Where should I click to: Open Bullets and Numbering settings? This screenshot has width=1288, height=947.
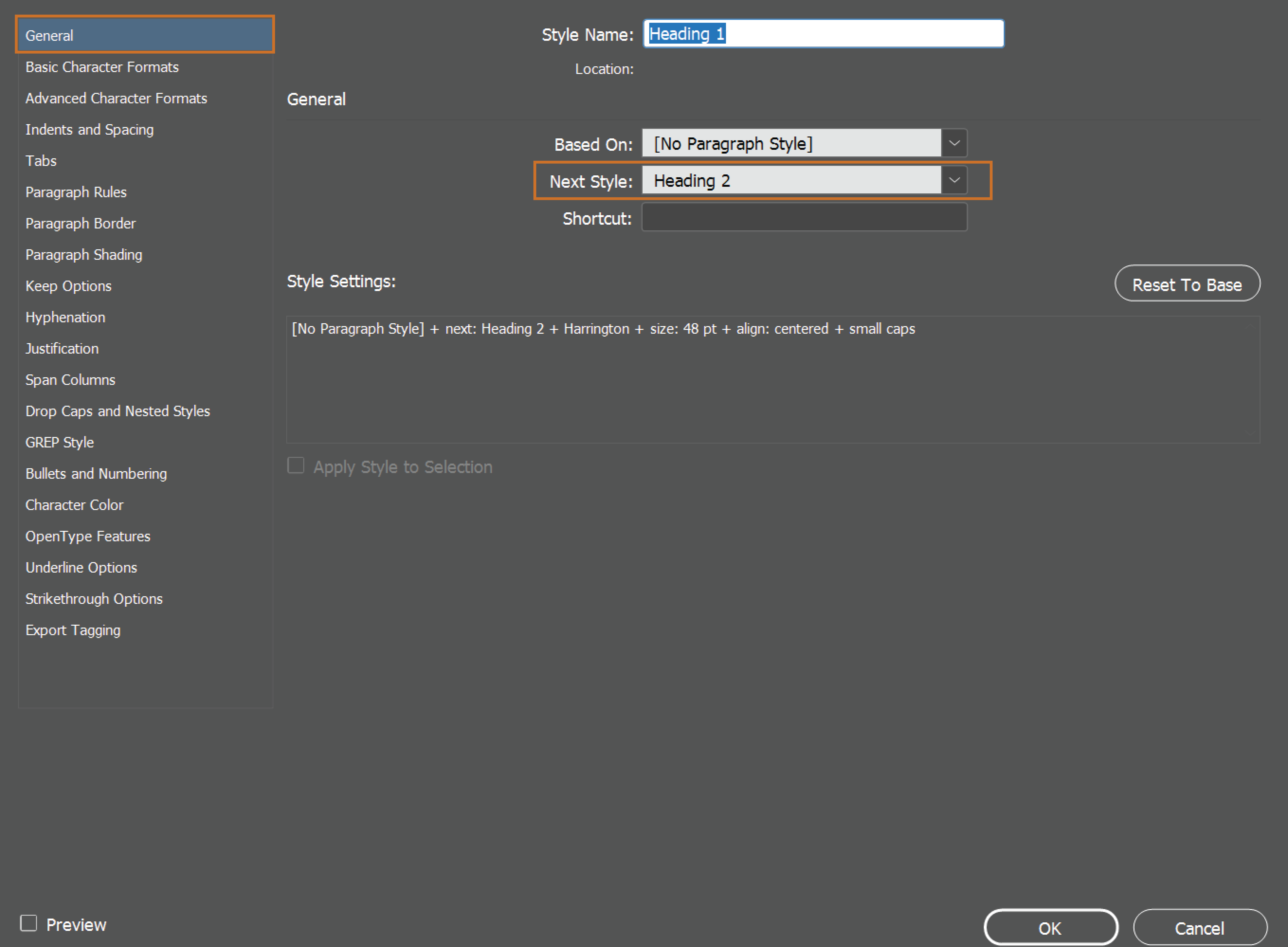96,473
